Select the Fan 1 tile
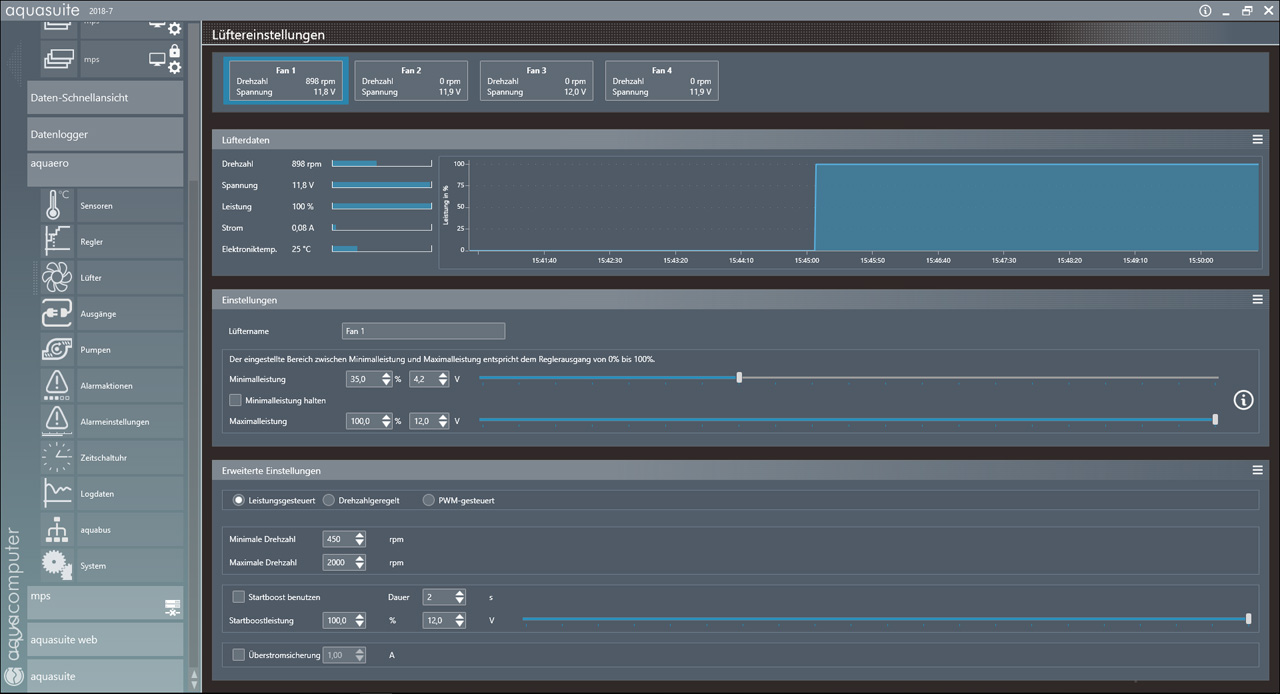The image size is (1280, 694). [x=286, y=81]
